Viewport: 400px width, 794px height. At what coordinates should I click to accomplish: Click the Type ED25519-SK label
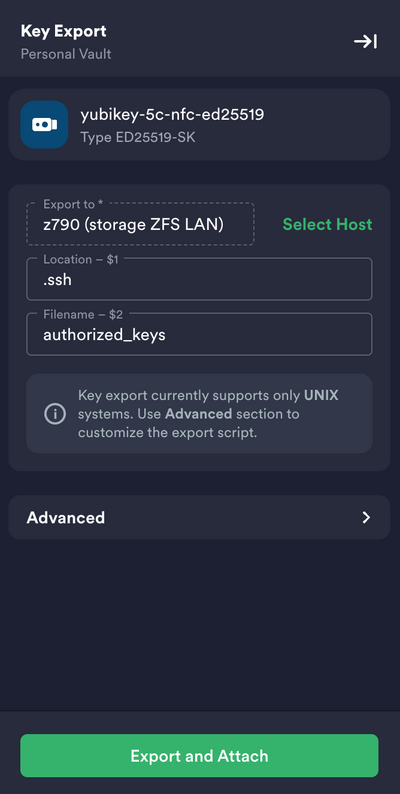(138, 137)
